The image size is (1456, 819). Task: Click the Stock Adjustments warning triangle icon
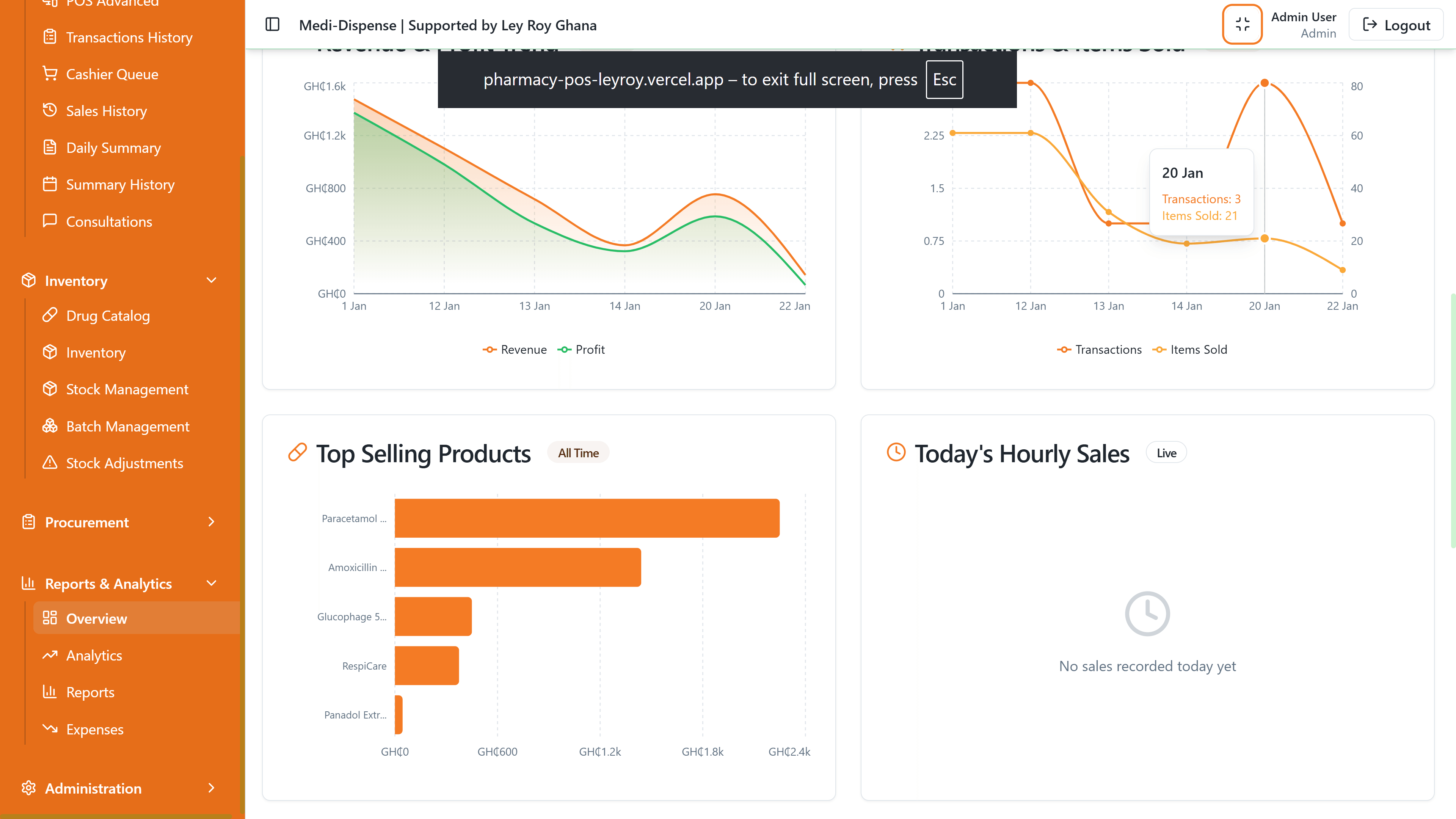coord(50,463)
